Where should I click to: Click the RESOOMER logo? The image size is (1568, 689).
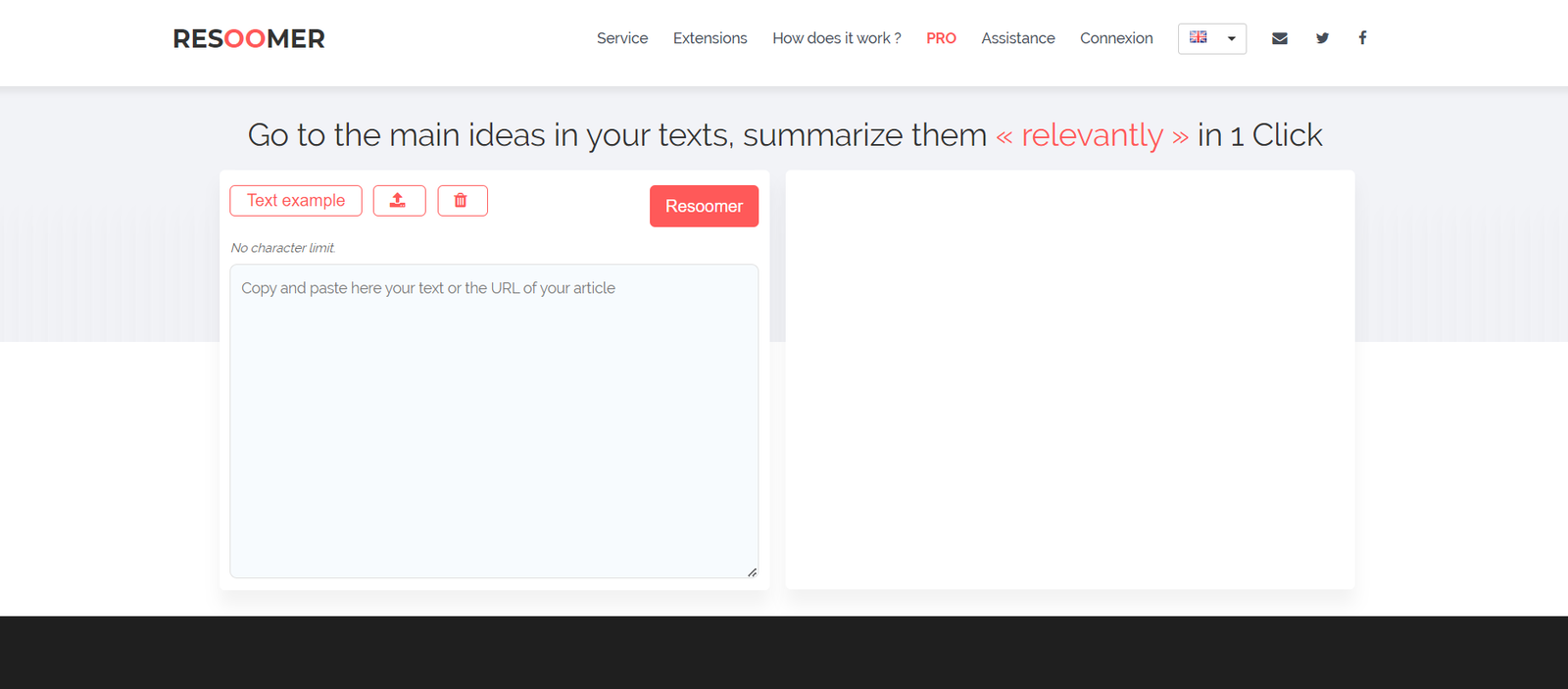pos(249,39)
